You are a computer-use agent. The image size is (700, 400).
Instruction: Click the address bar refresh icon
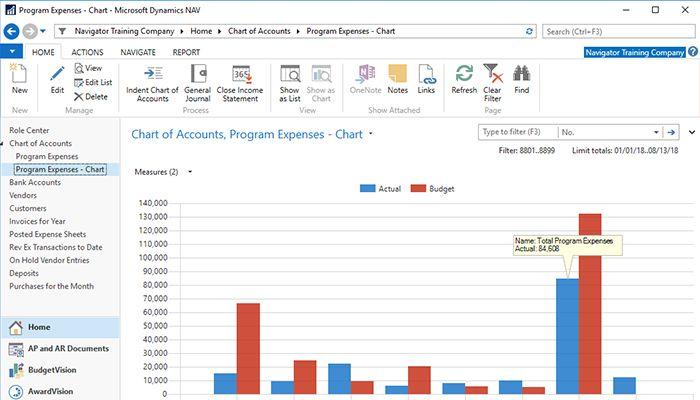(x=529, y=31)
